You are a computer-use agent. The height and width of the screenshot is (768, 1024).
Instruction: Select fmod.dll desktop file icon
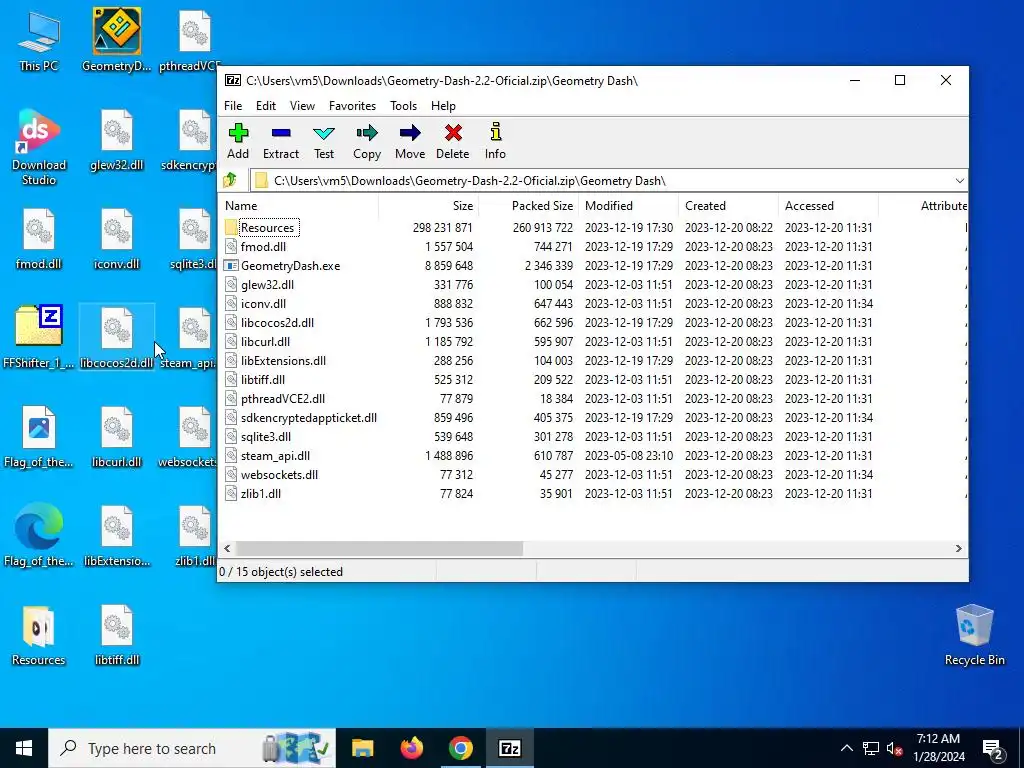point(39,240)
